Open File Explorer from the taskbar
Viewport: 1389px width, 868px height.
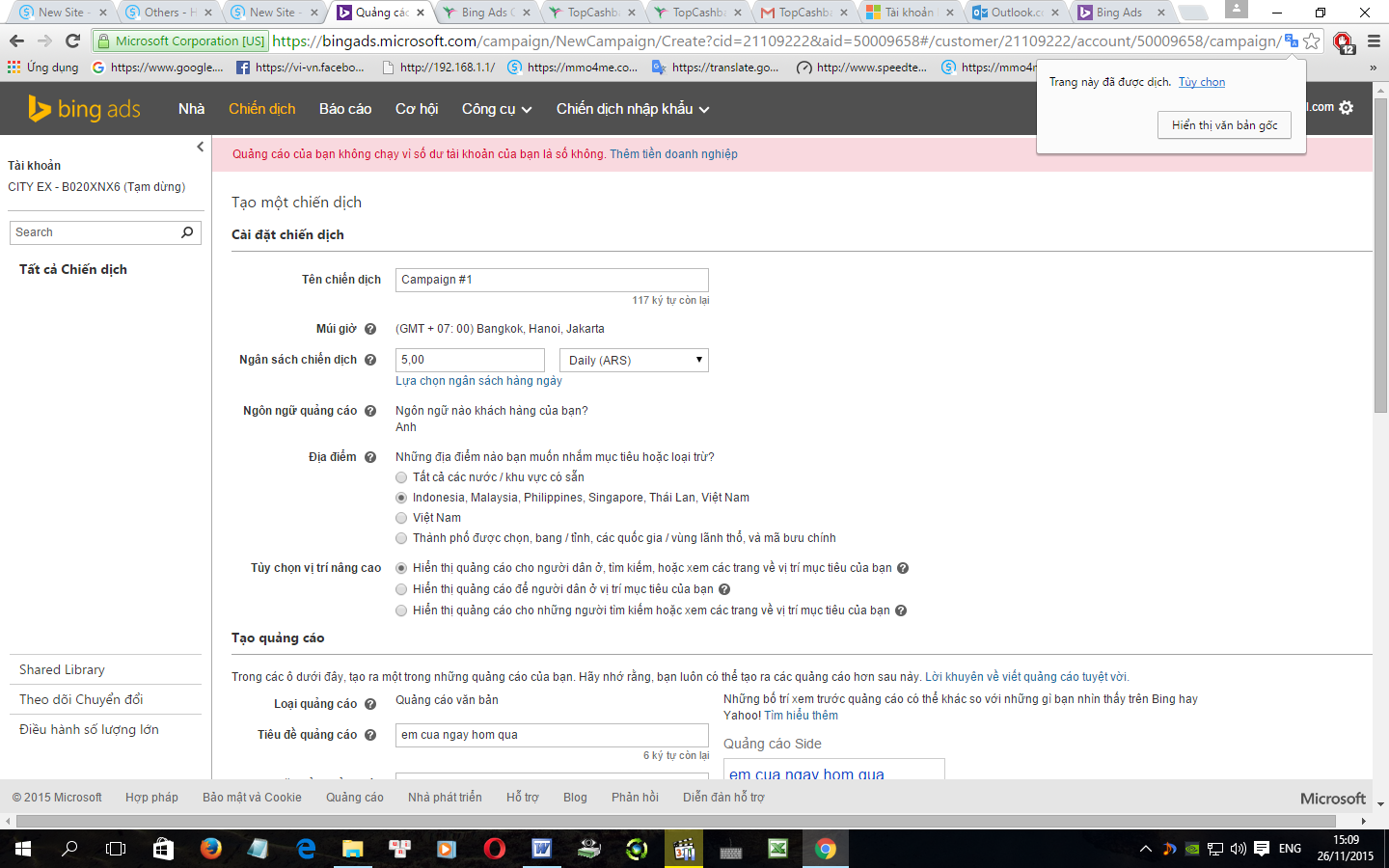352,849
